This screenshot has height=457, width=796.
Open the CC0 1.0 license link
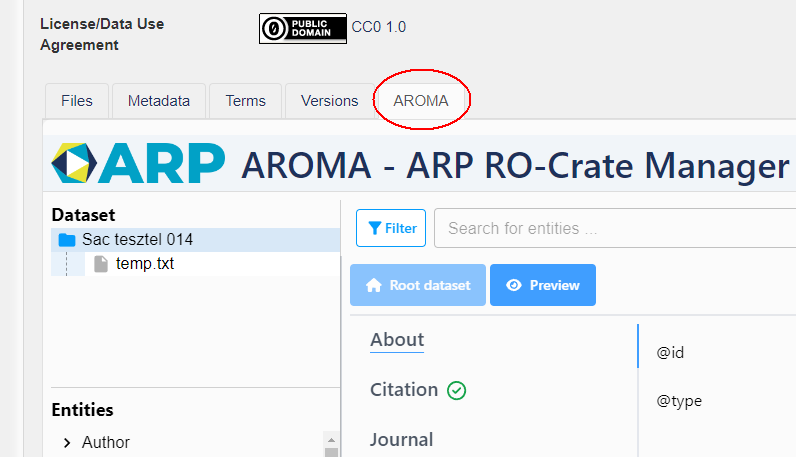point(378,27)
